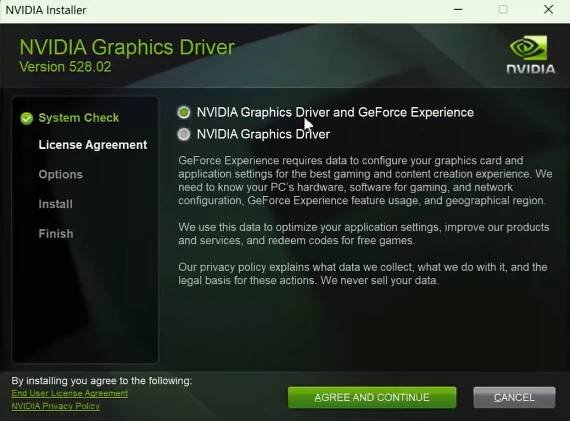Click the AGREE AND CONTINUE button
This screenshot has width=570, height=421.
[x=372, y=397]
